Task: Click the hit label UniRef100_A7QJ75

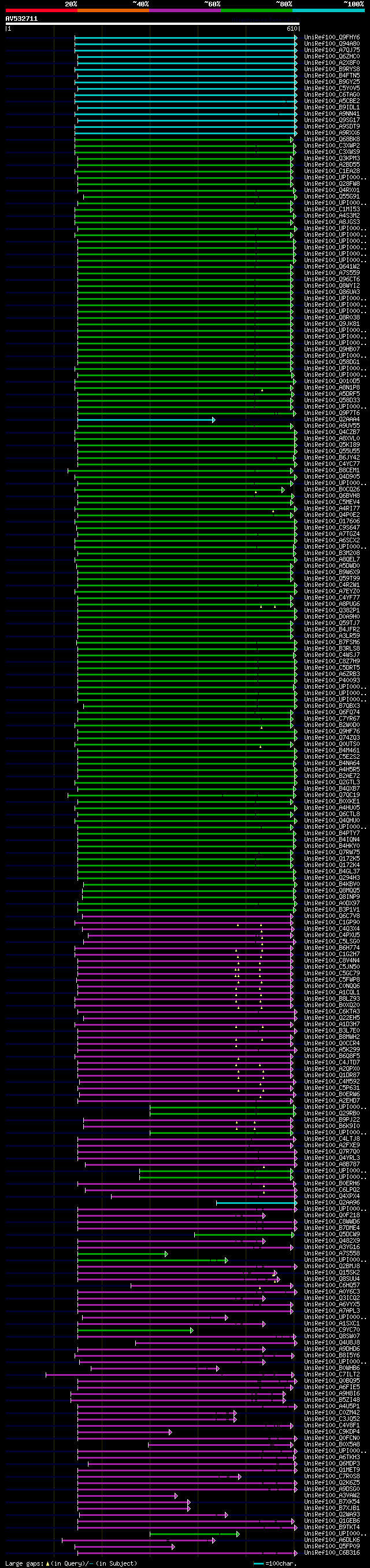Action: click(332, 50)
